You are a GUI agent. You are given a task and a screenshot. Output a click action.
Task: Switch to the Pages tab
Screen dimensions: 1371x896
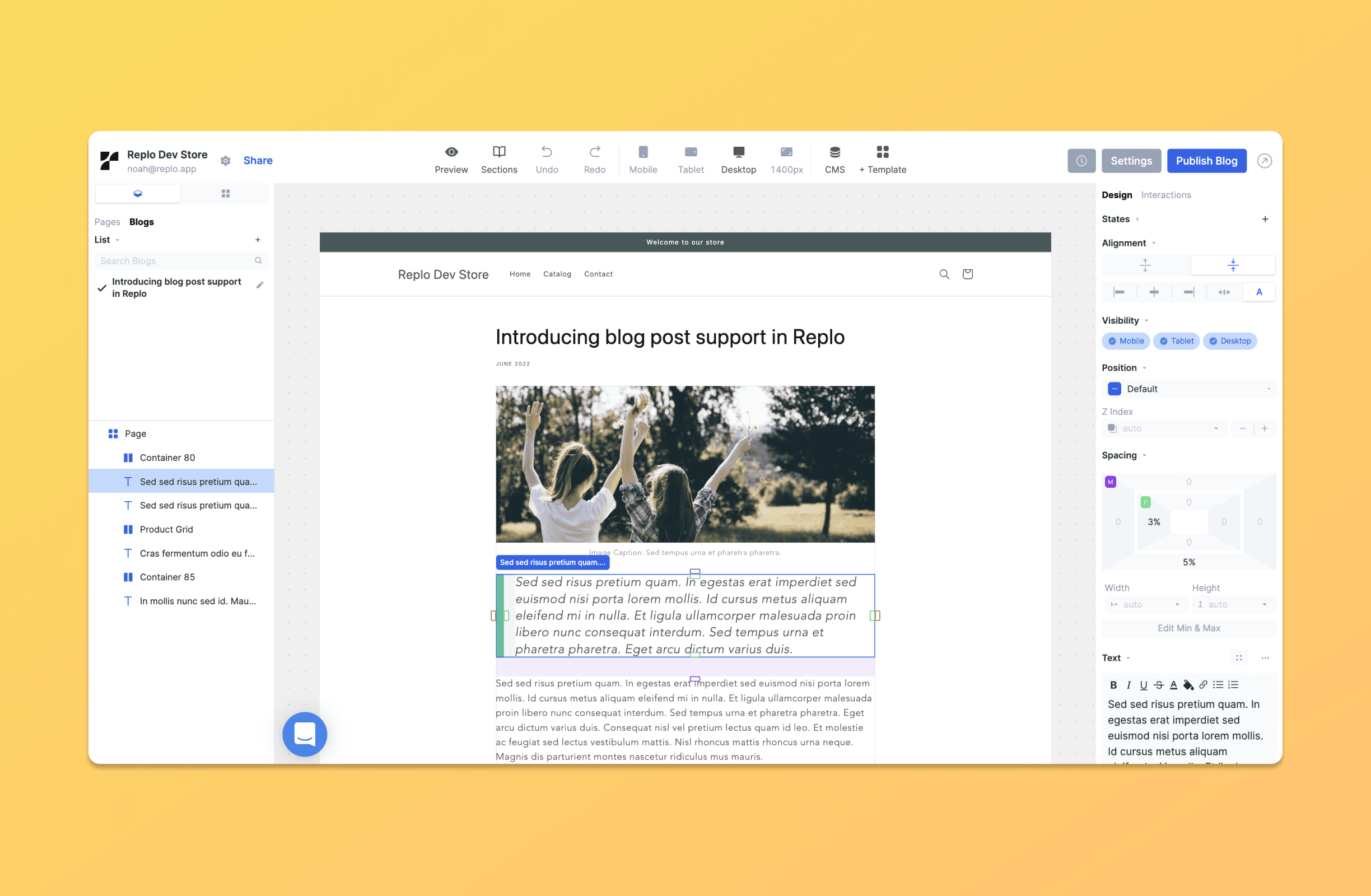click(x=107, y=222)
